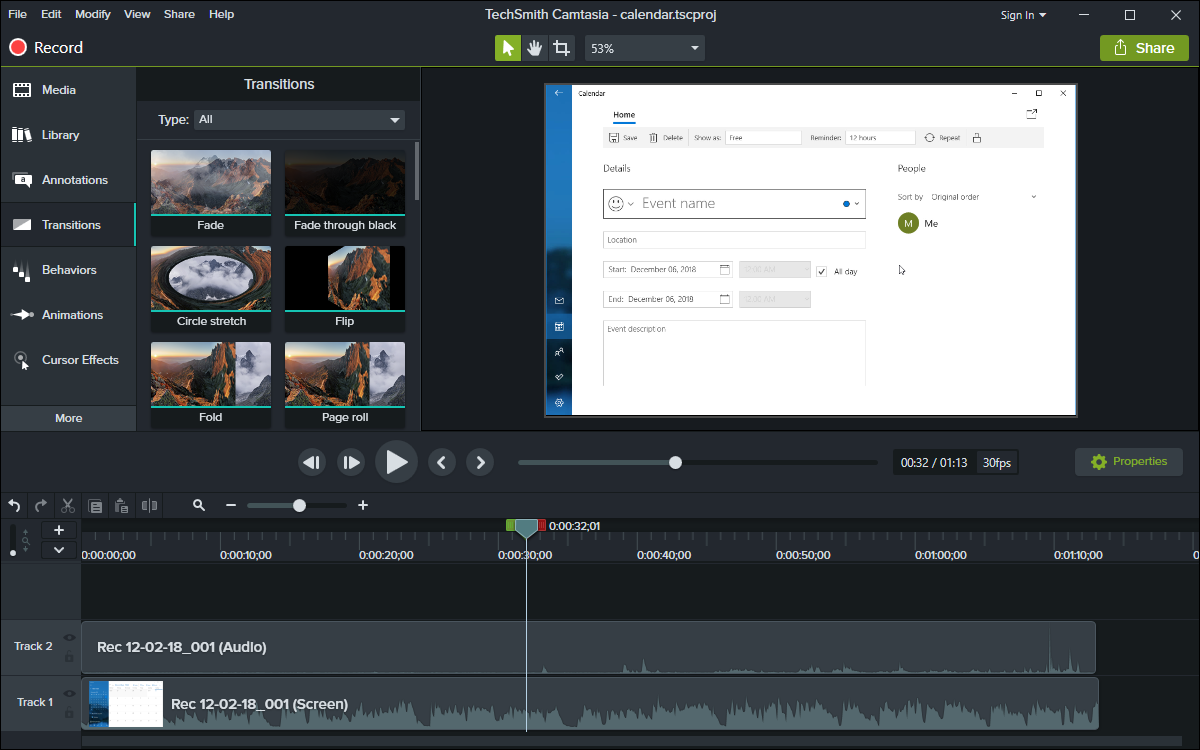Viewport: 1200px width, 750px height.
Task: Toggle visibility of Track 1
Action: tap(69, 693)
